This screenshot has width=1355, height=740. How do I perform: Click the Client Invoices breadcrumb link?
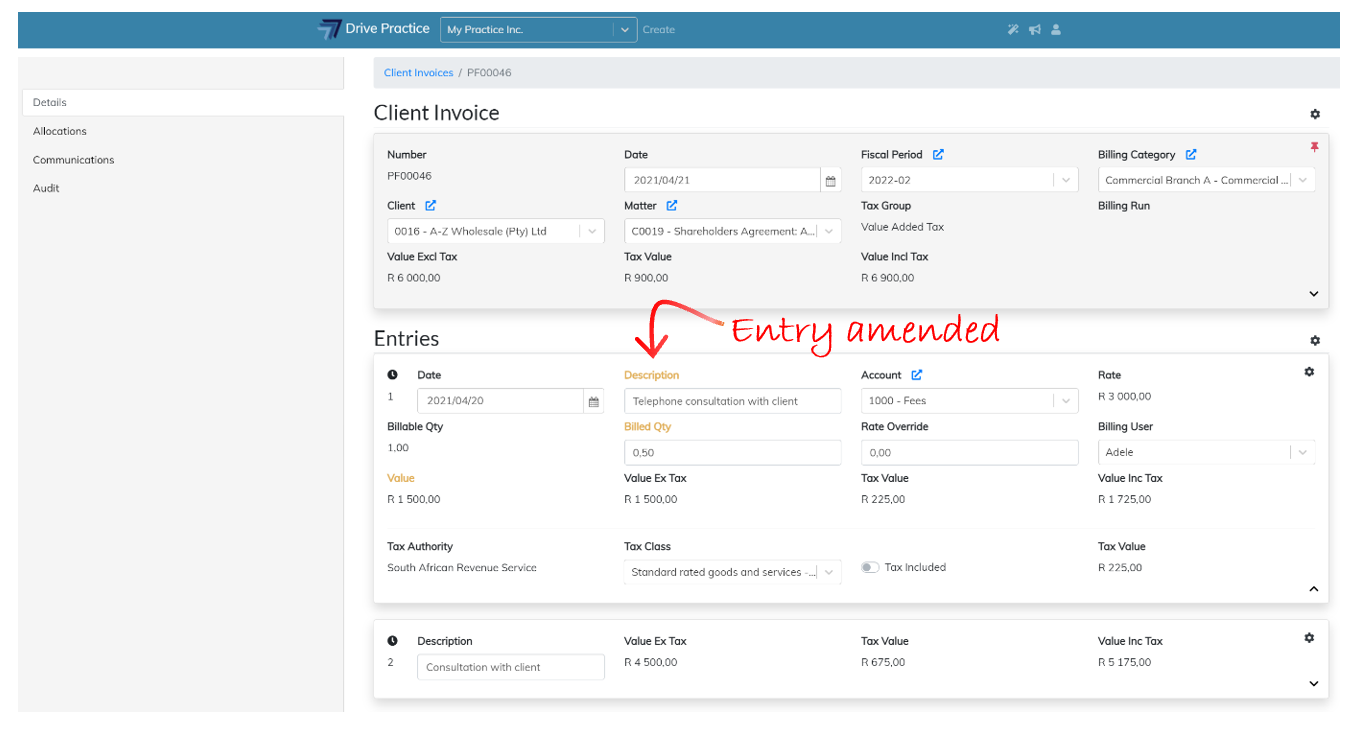pos(418,73)
